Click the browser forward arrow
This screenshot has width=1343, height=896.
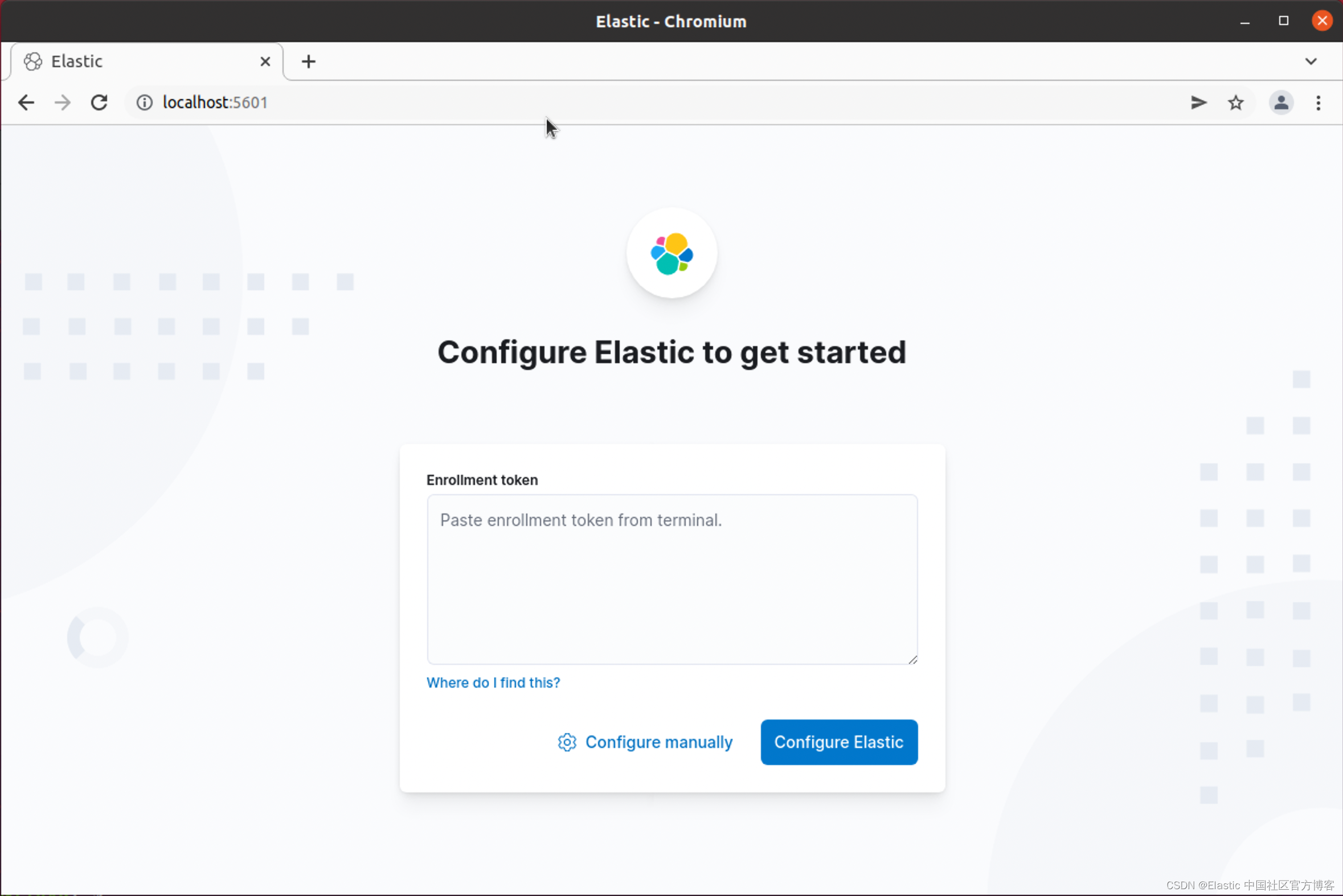click(x=63, y=103)
